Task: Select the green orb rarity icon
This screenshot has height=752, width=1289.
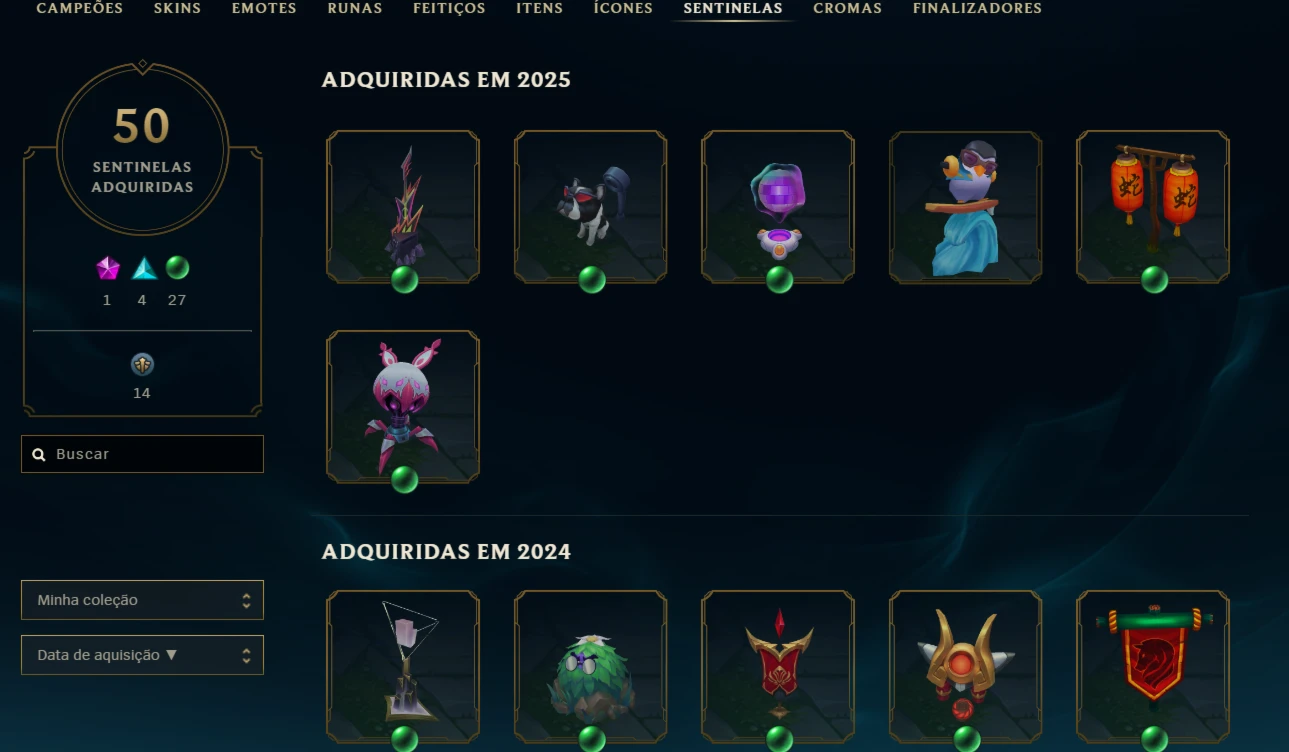Action: click(x=177, y=268)
